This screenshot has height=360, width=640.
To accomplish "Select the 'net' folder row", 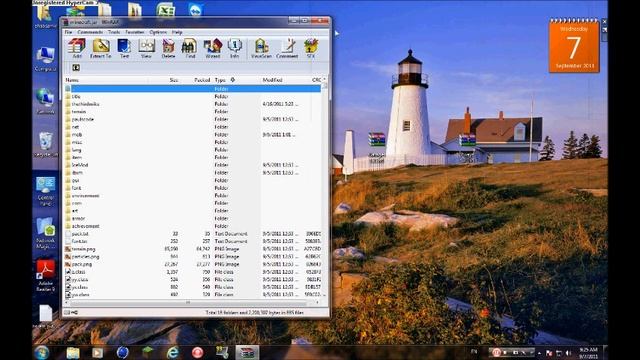I will click(x=193, y=127).
